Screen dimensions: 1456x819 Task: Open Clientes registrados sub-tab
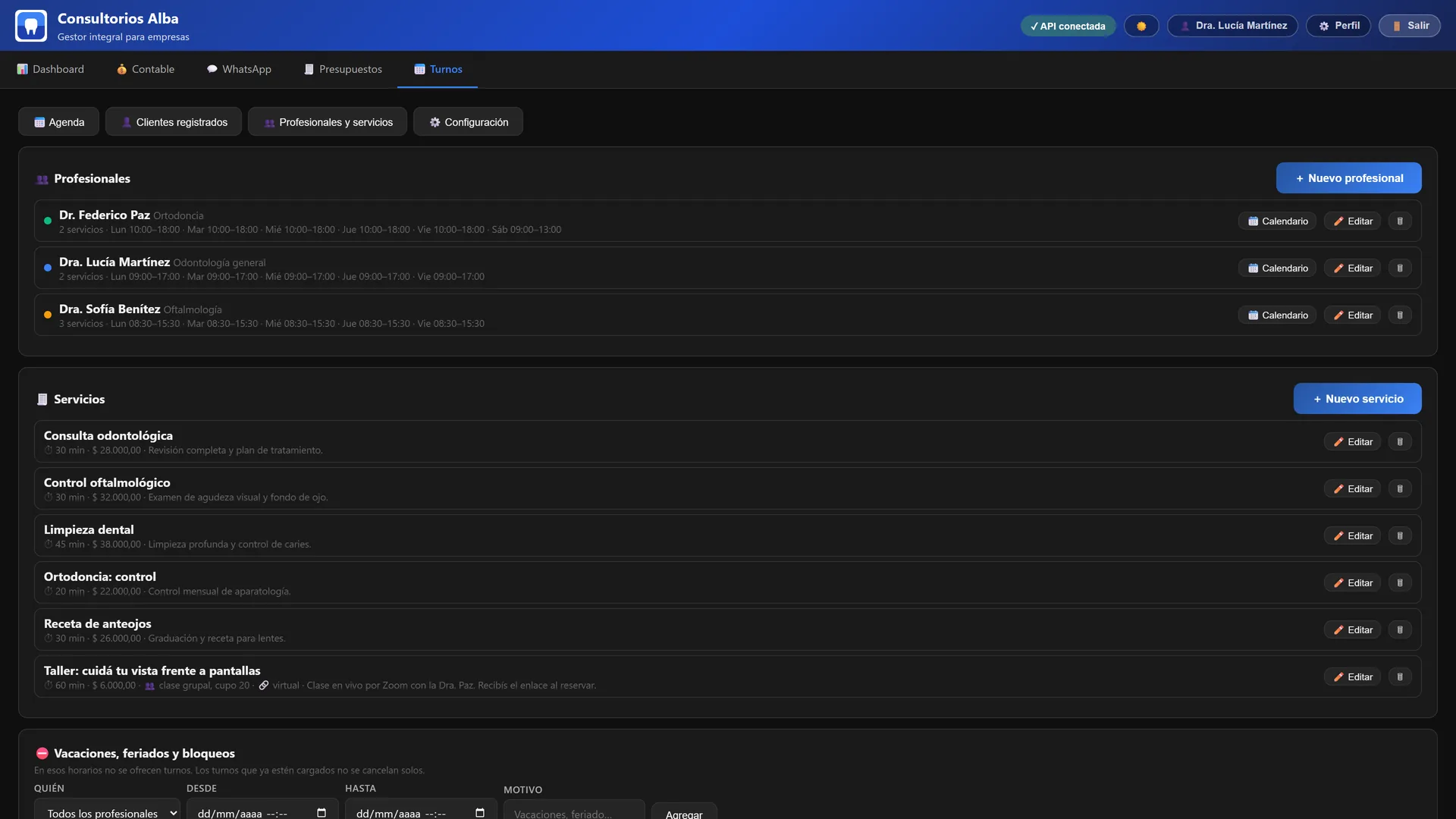[x=174, y=122]
